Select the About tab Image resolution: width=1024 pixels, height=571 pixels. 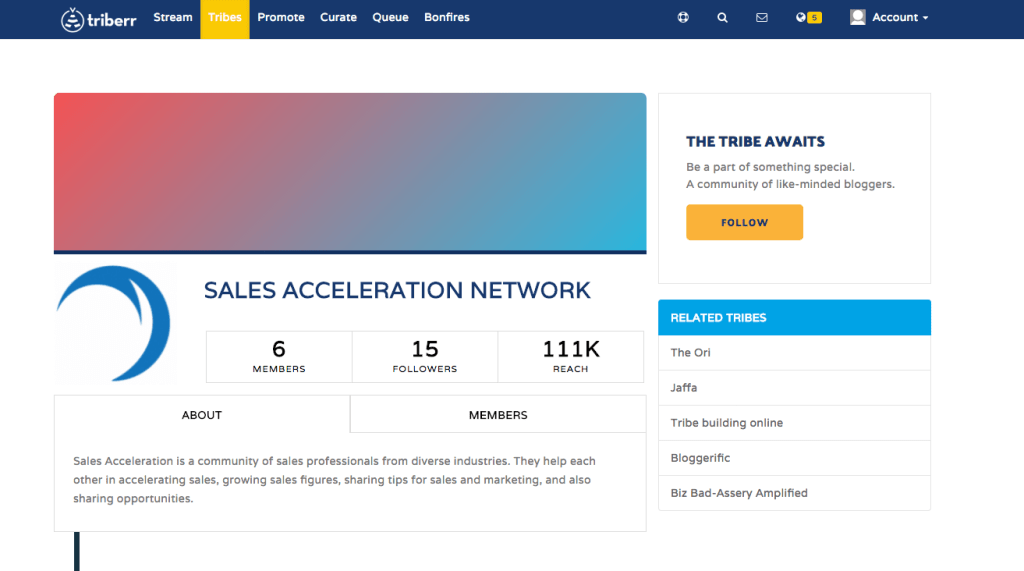tap(202, 415)
